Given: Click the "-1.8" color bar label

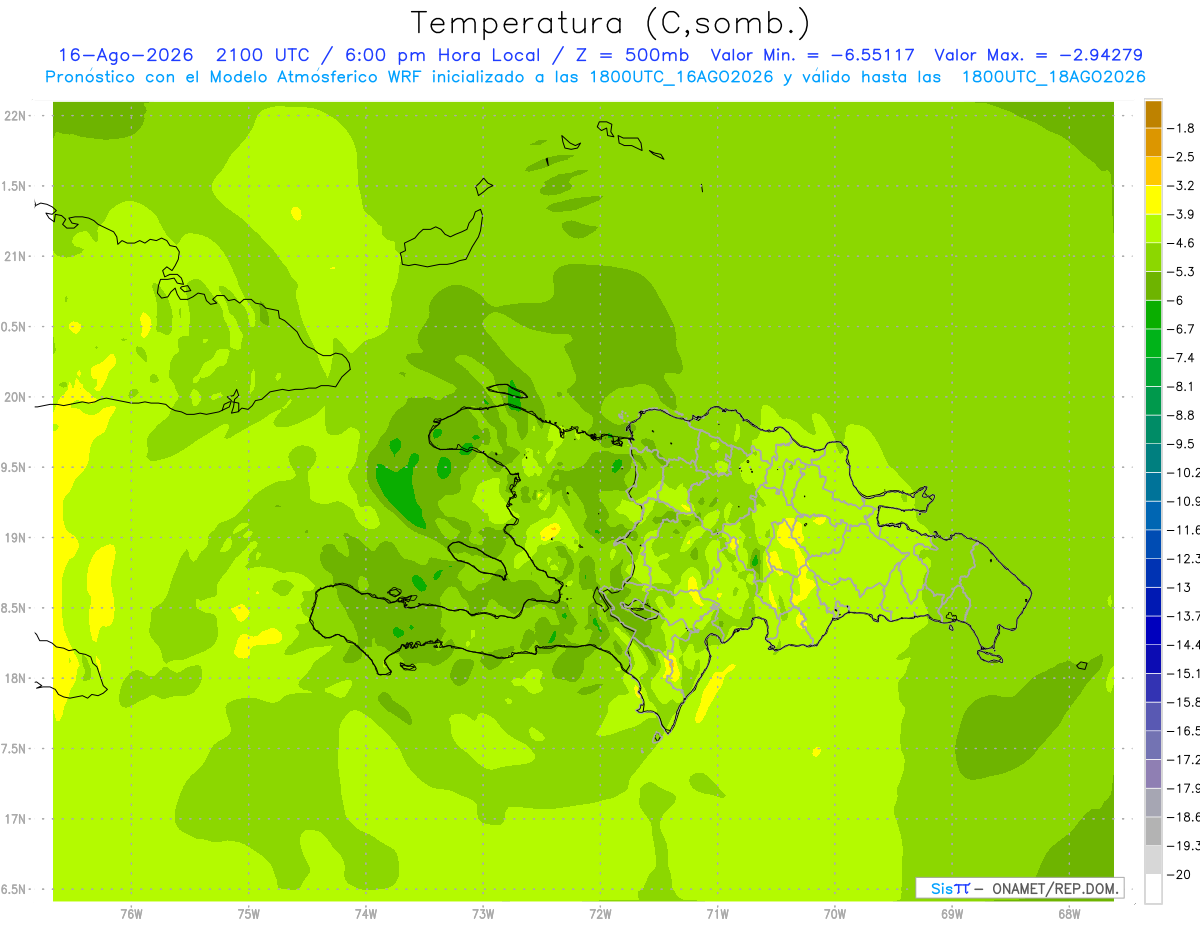Looking at the screenshot, I should click(x=1181, y=128).
